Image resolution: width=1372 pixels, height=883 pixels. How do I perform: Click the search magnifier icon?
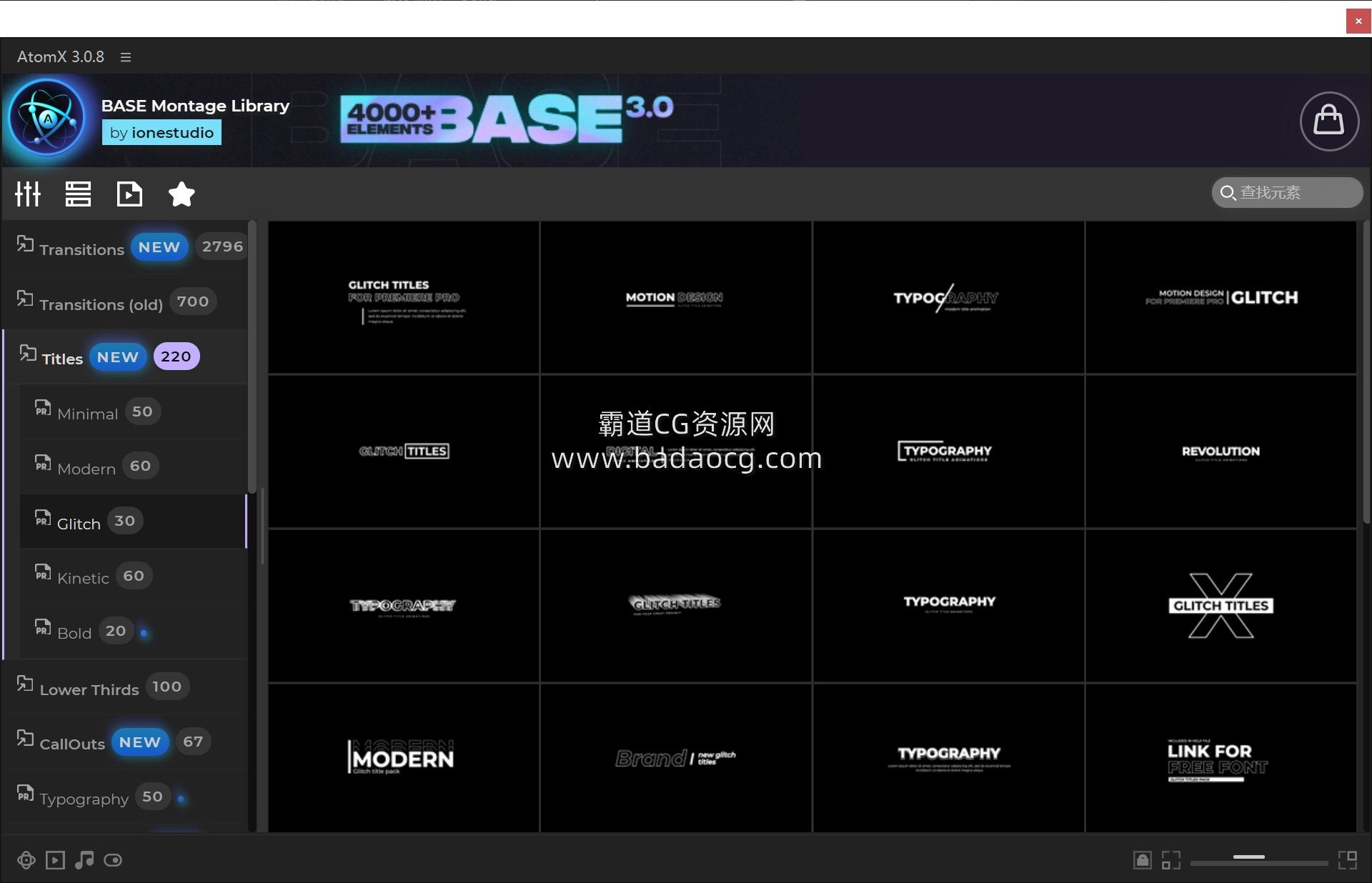point(1228,193)
